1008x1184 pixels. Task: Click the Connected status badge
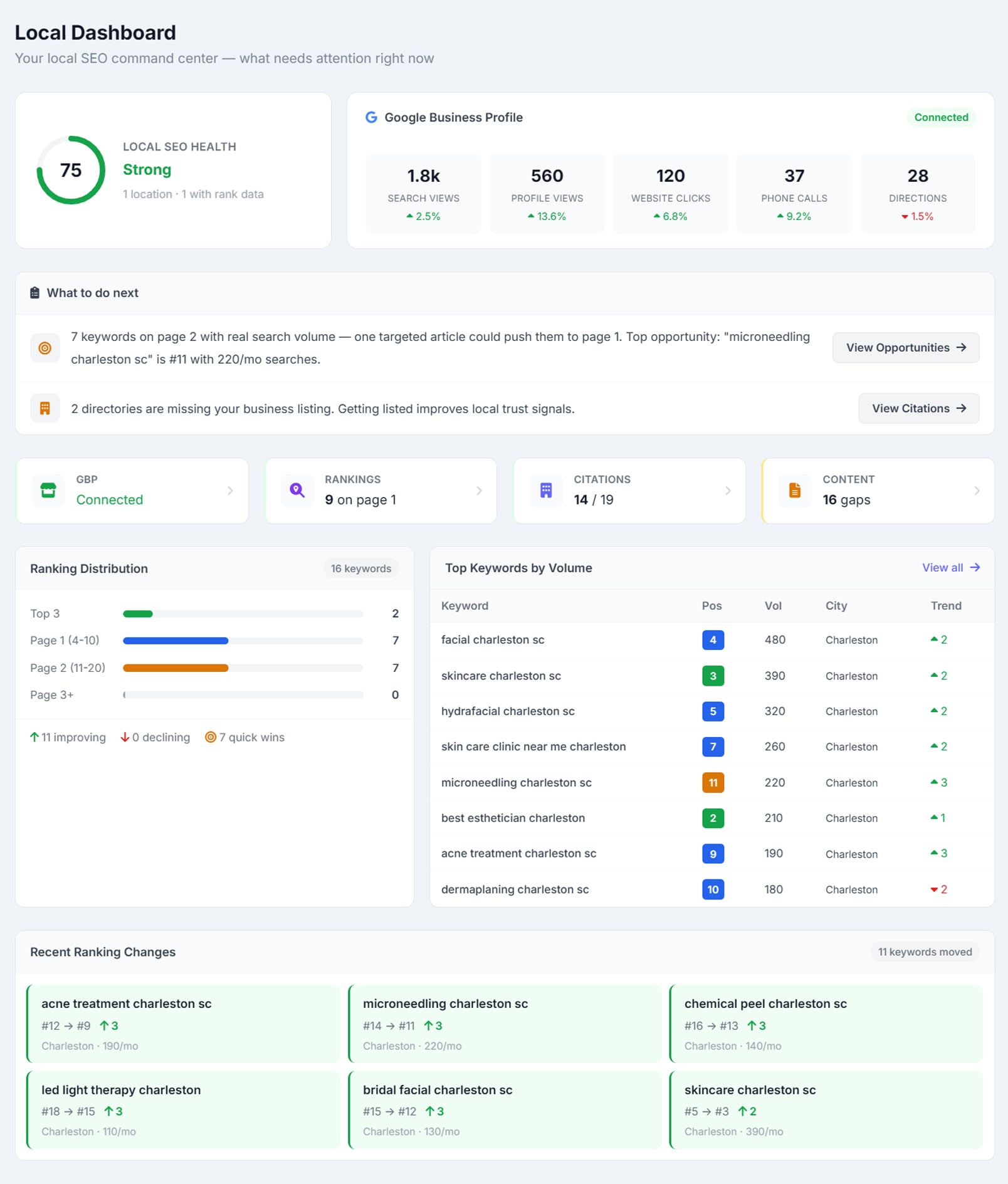941,117
